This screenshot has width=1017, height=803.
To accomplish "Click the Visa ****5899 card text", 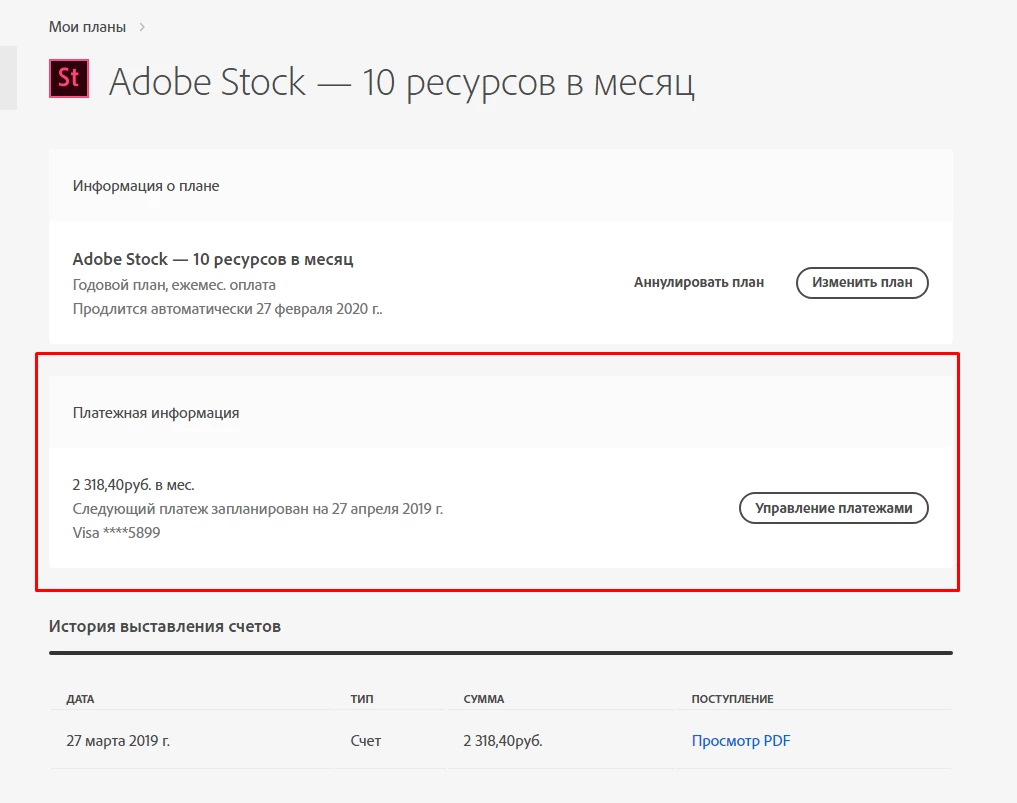I will point(116,533).
